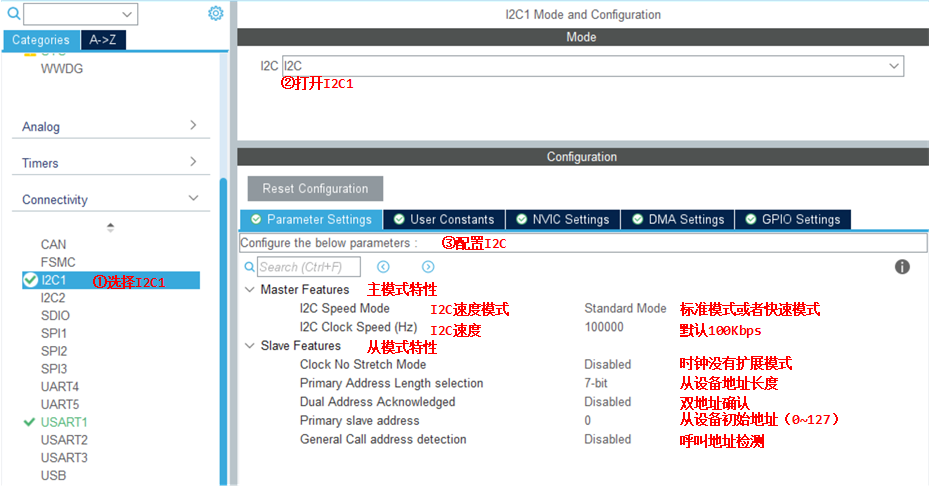The width and height of the screenshot is (930, 486).
Task: Collapse the Master Features section
Action: pos(249,290)
